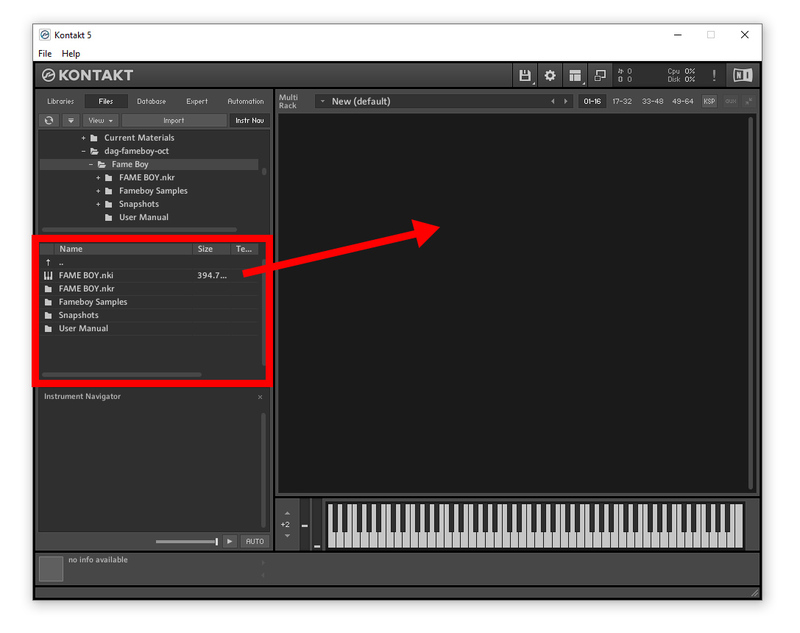Expand FAME BOY.nkr in the tree
The image size is (800, 633).
pyautogui.click(x=98, y=178)
